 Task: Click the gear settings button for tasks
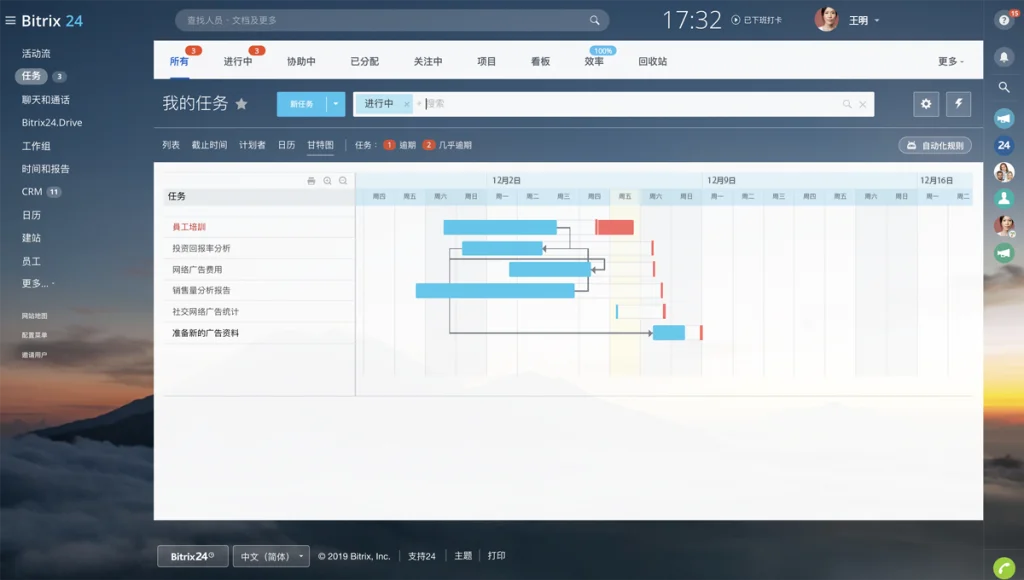[926, 104]
